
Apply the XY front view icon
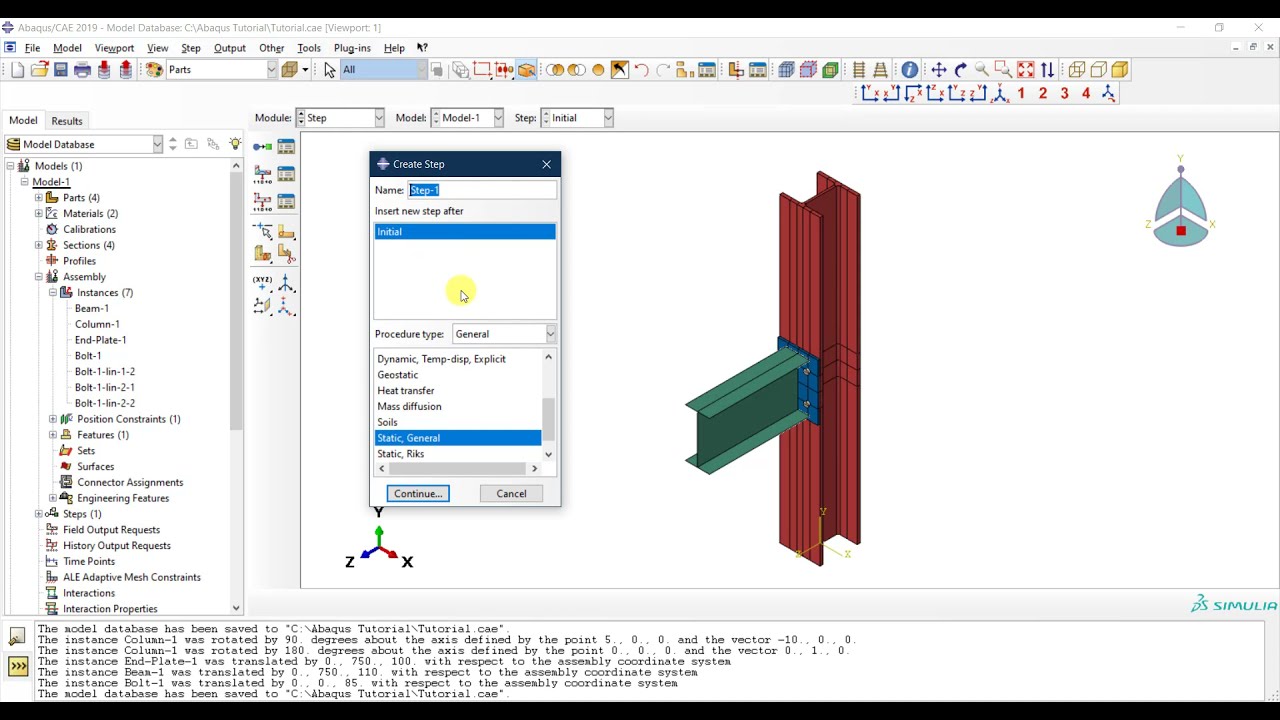point(869,94)
